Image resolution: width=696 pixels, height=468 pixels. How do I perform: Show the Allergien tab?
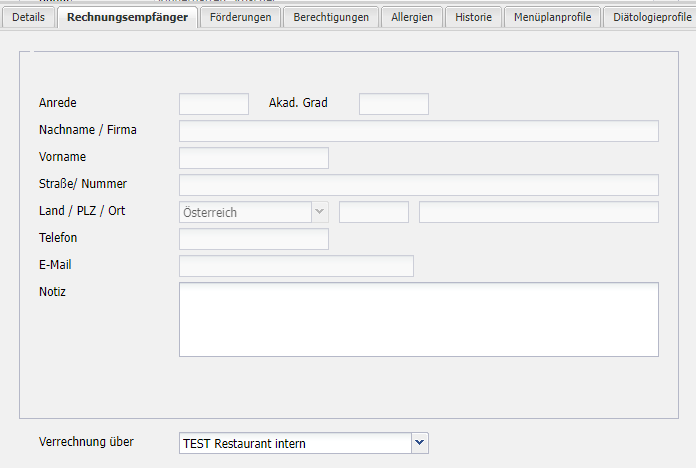pyautogui.click(x=412, y=17)
